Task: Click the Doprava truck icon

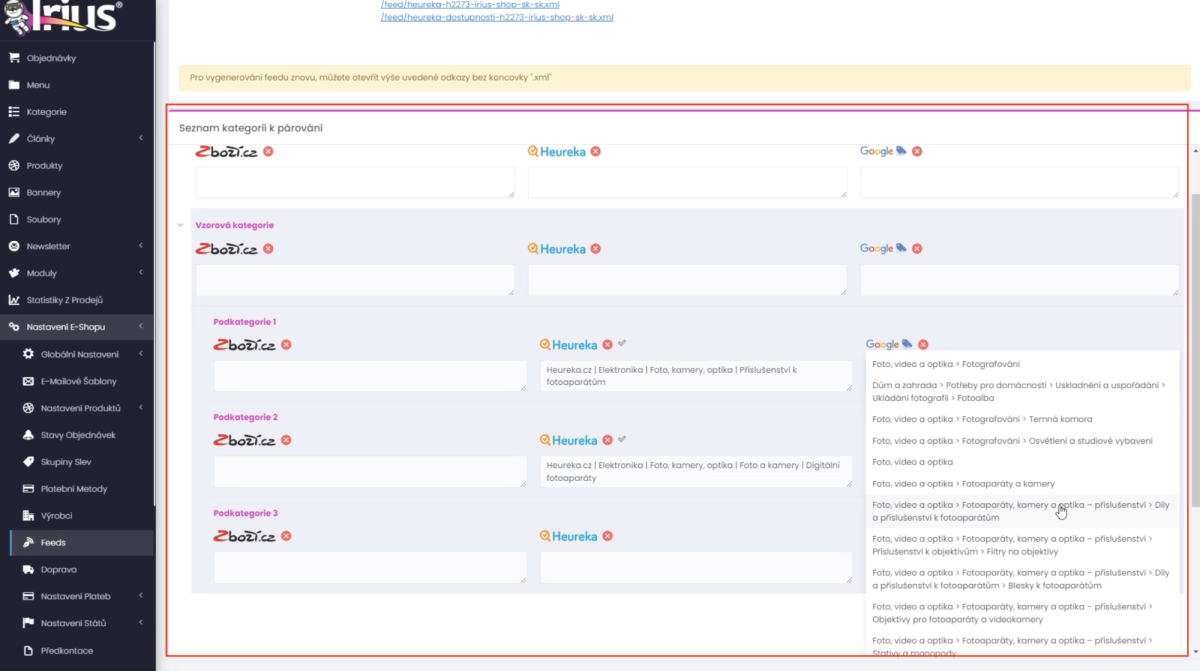Action: point(28,570)
